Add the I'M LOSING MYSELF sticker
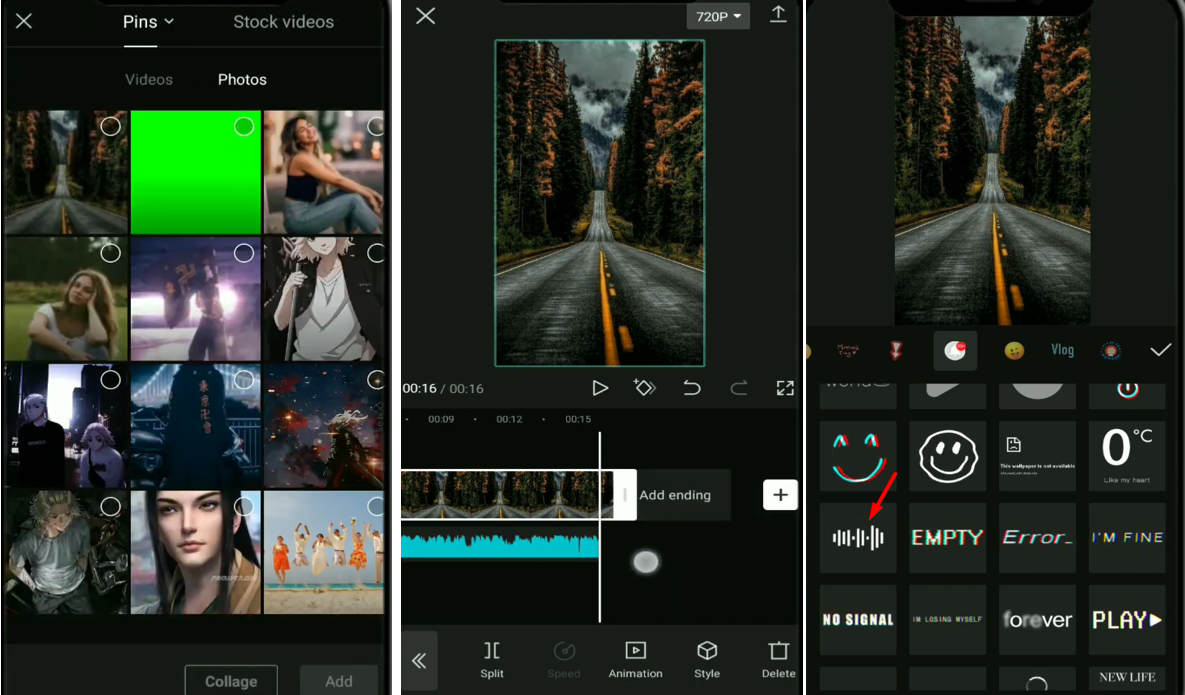Viewport: 1185px width, 695px height. [x=948, y=619]
